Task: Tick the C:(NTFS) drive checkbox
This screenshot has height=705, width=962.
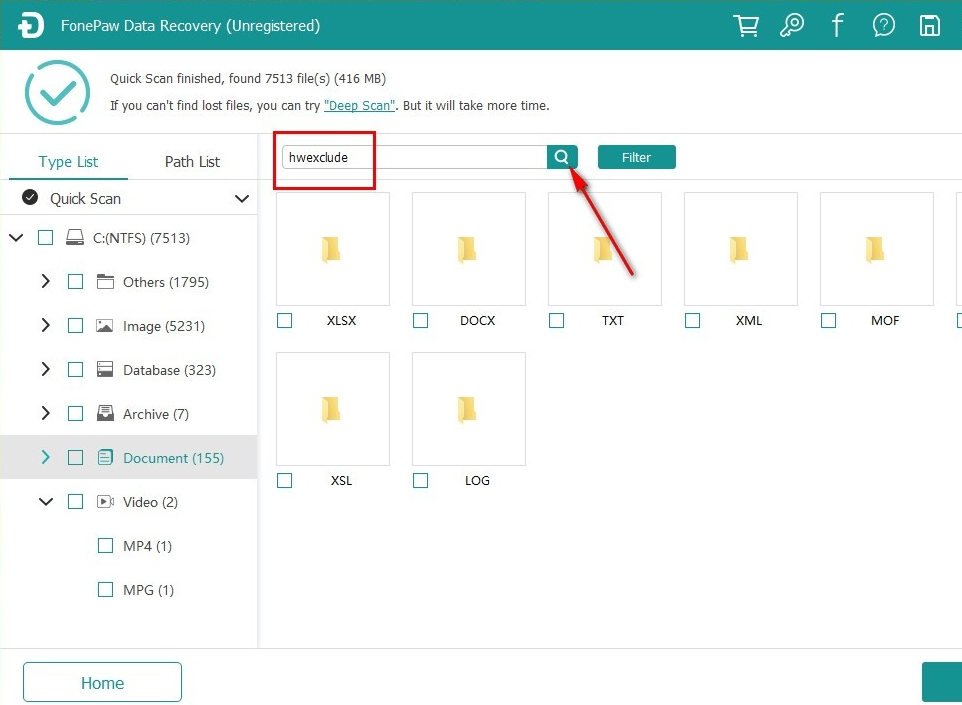Action: (45, 237)
